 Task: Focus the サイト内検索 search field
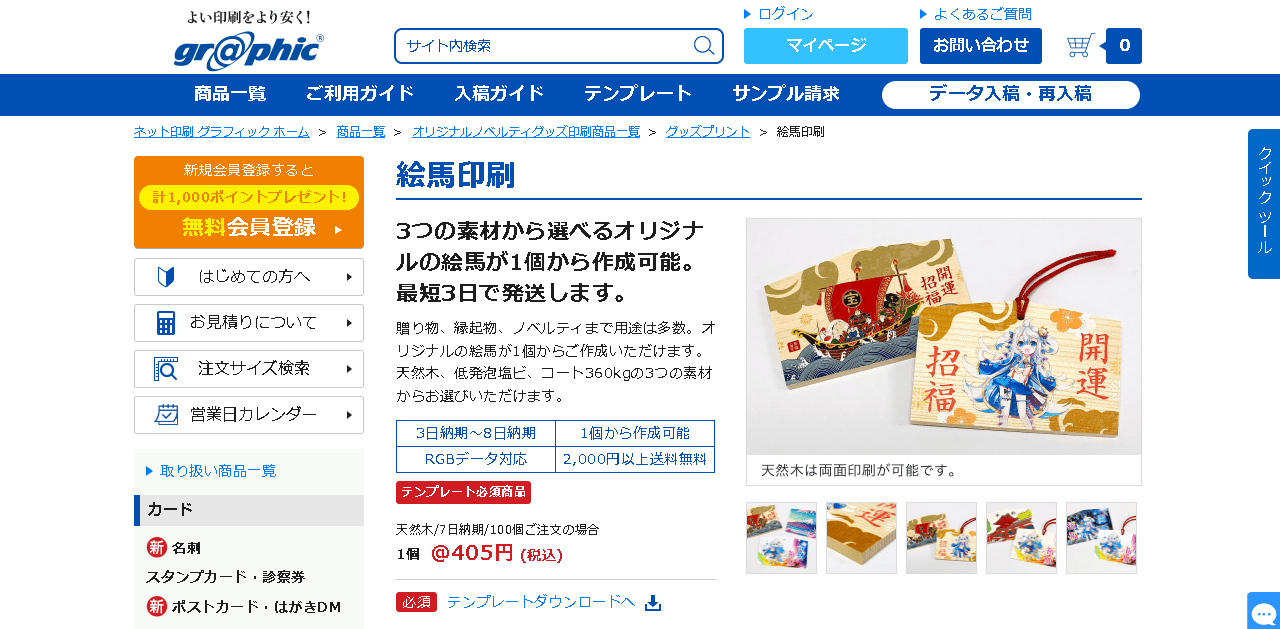point(545,46)
